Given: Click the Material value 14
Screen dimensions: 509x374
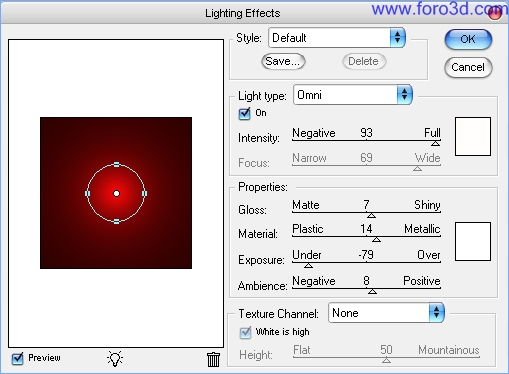Looking at the screenshot, I should (366, 229).
